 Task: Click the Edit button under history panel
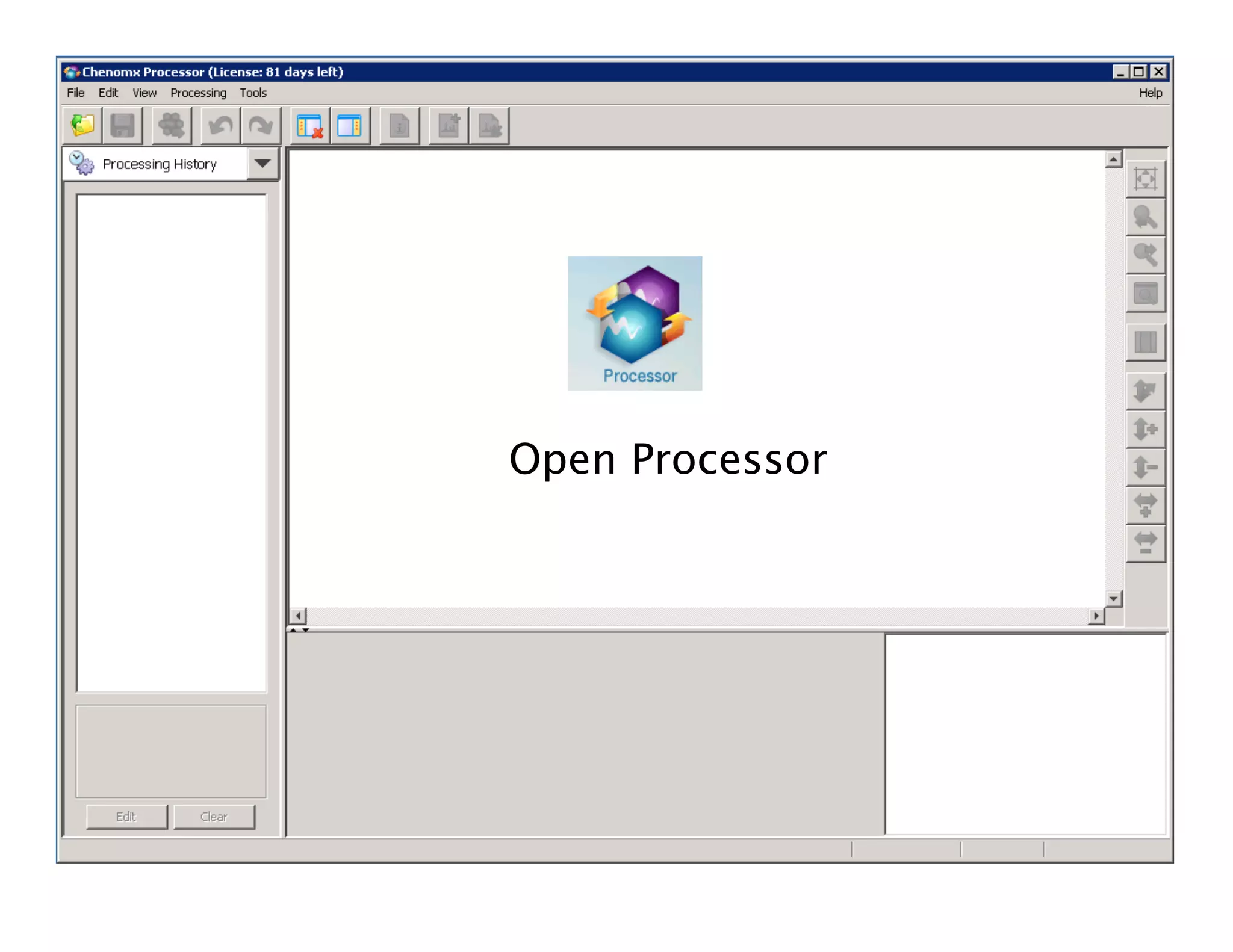(x=126, y=817)
